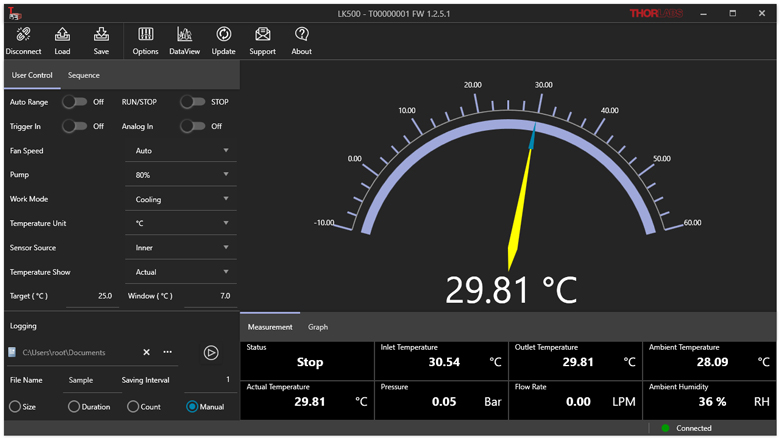Open the Work Mode dropdown
The height and width of the screenshot is (439, 780).
click(182, 199)
